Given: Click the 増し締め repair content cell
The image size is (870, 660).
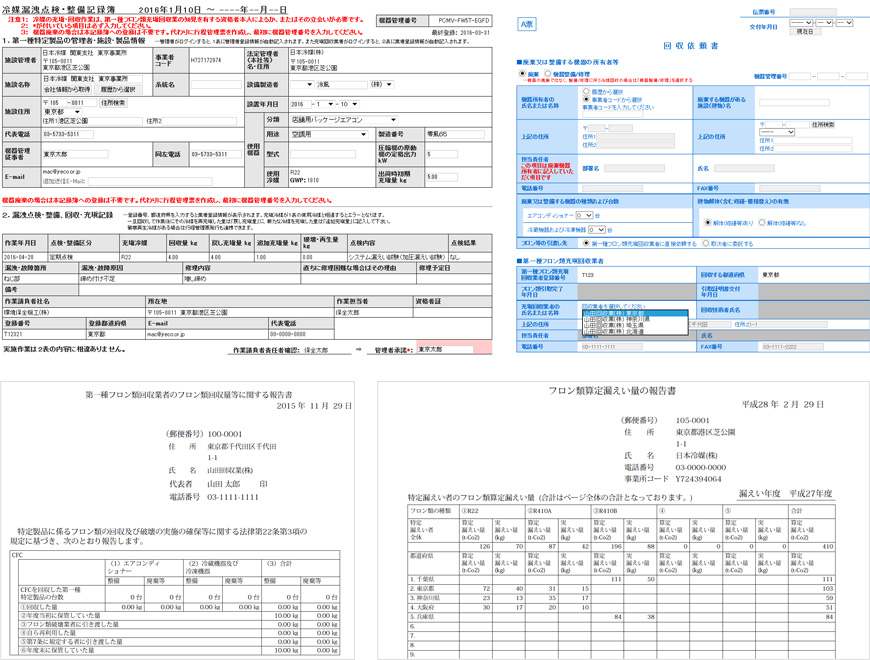Looking at the screenshot, I should tap(241, 279).
